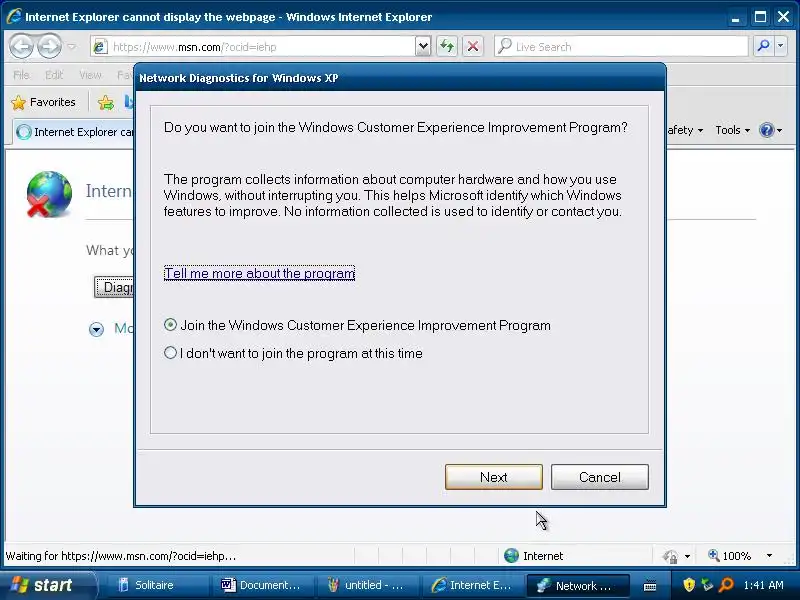
Task: Click the Network Diagnostics taskbar item
Action: point(578,585)
